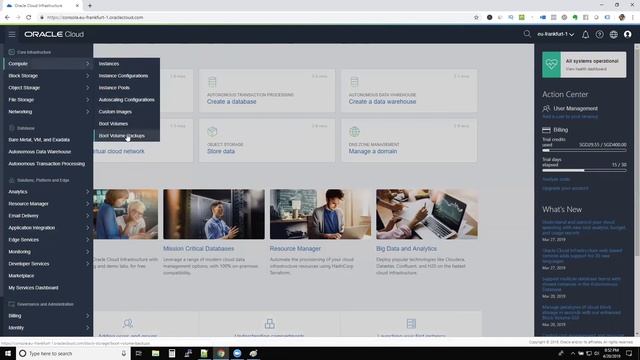Click Create a database link
The height and width of the screenshot is (360, 640).
(231, 102)
